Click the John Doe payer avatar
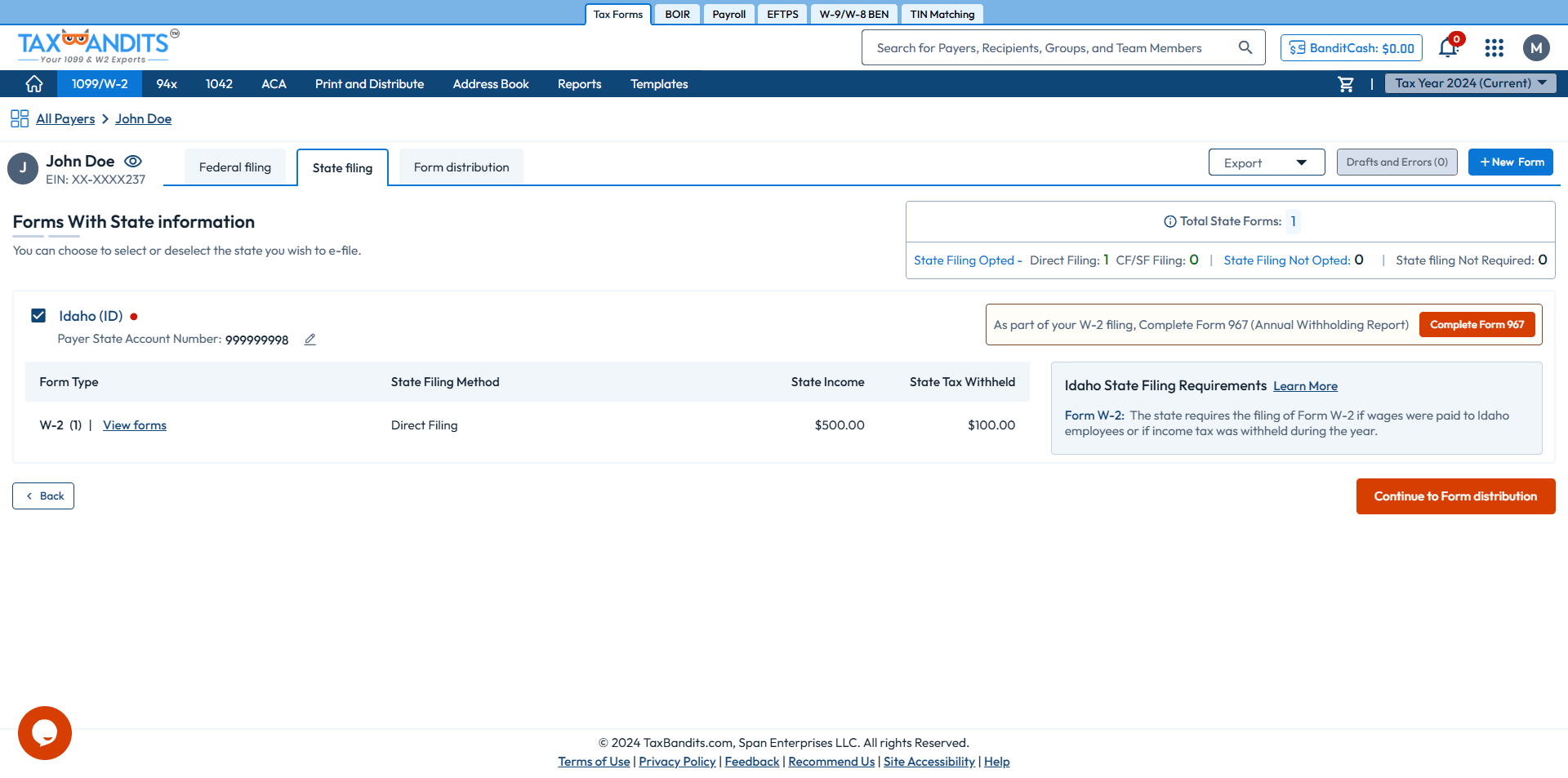Viewport: 1568px width, 778px height. [23, 168]
